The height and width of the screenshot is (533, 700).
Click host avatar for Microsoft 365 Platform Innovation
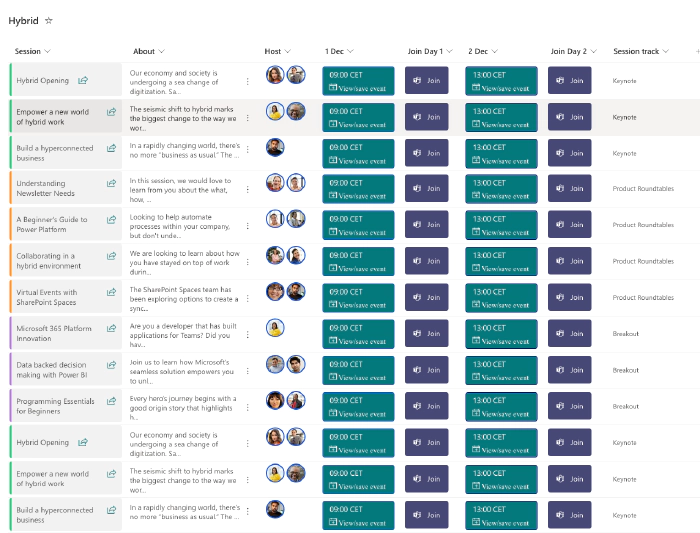click(x=275, y=328)
